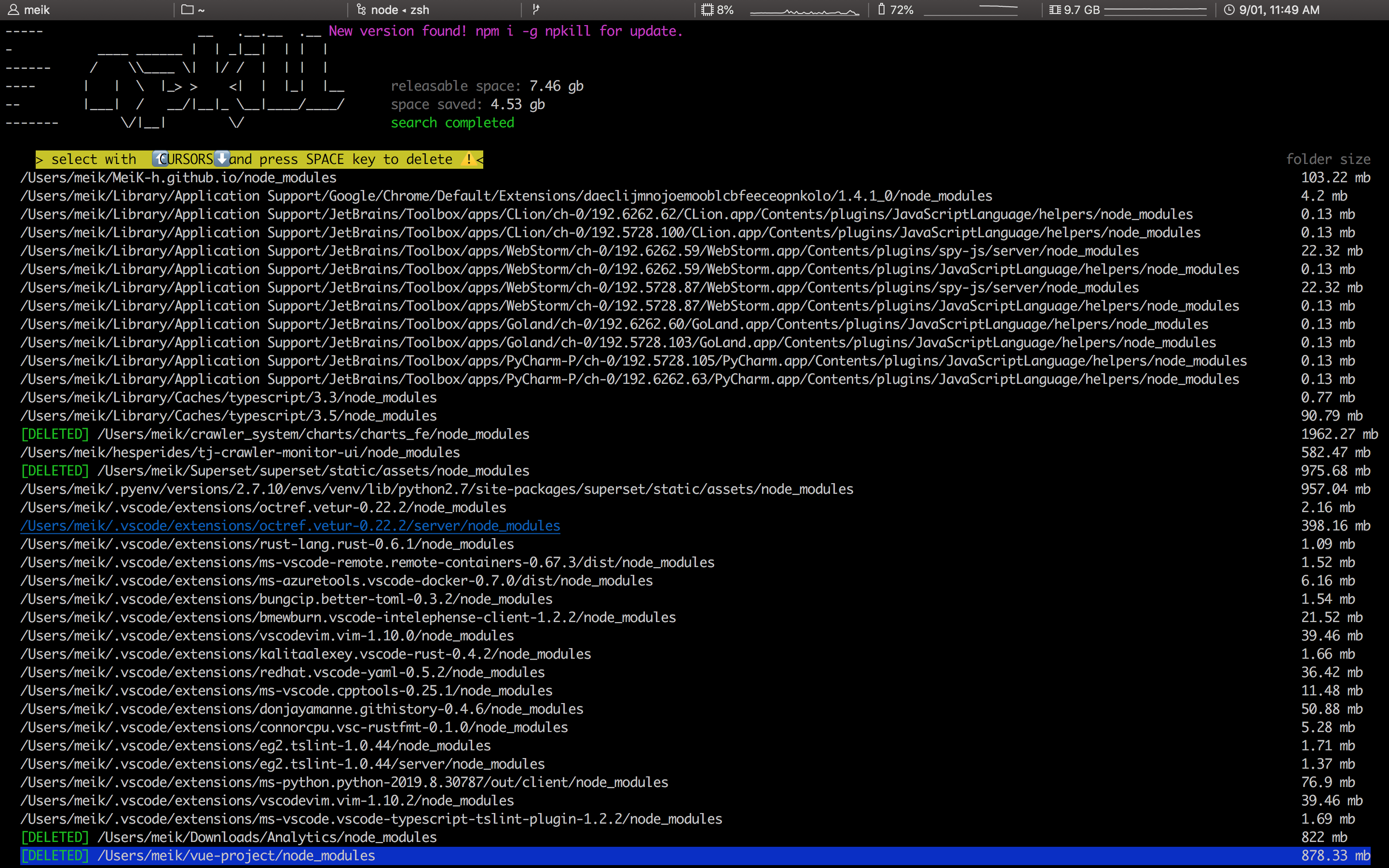Click the typescript/3.5 node_modules cache path

click(x=229, y=416)
